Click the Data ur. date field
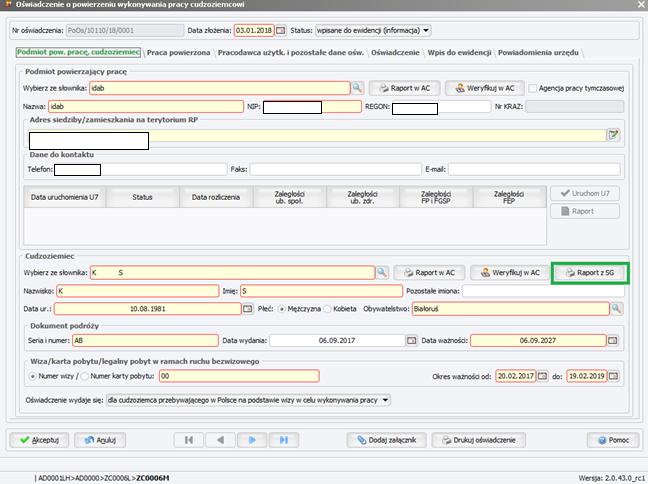Image resolution: width=648 pixels, height=484 pixels. (148, 309)
